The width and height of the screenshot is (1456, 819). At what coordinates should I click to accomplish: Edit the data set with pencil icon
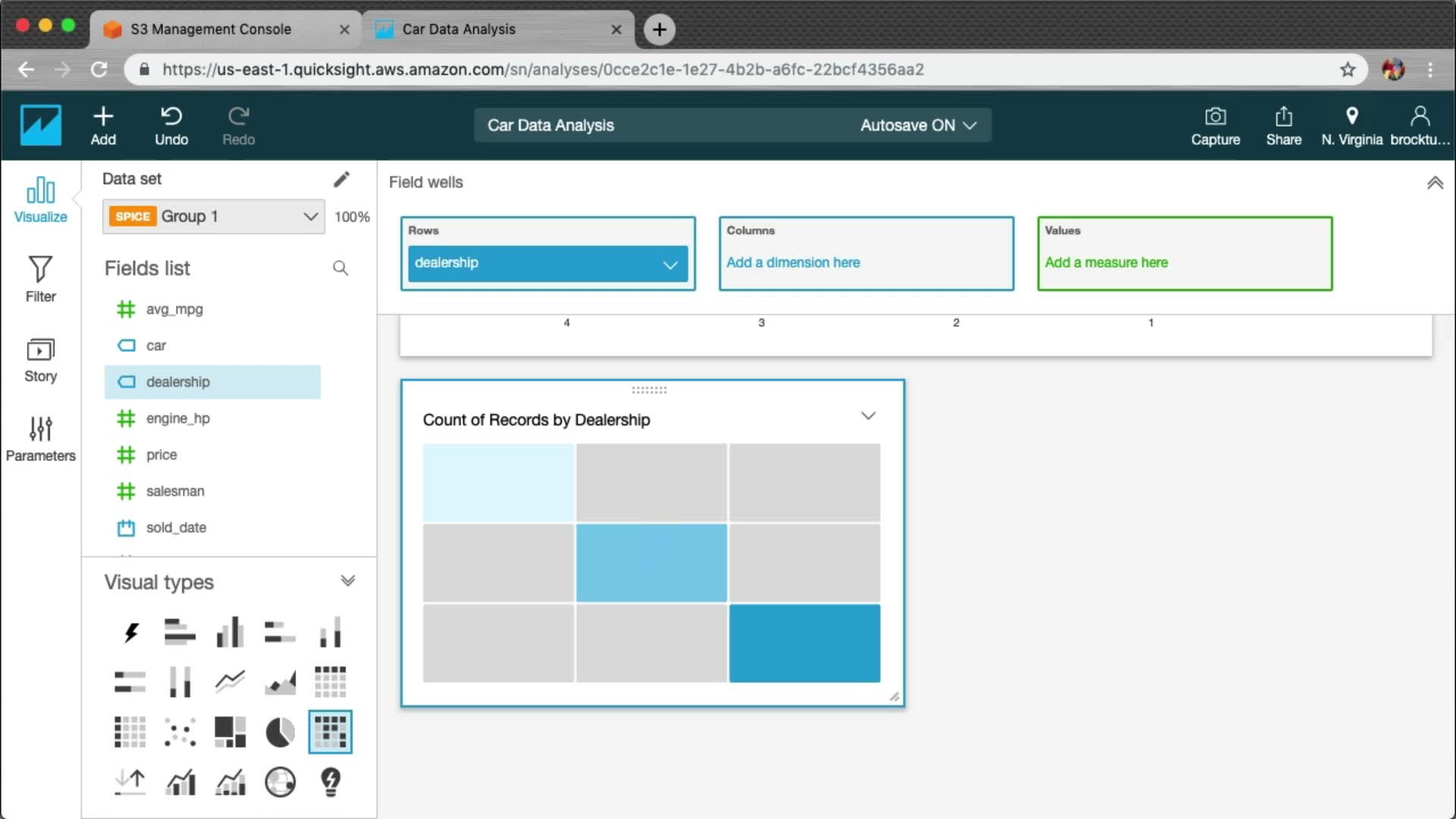pos(341,179)
